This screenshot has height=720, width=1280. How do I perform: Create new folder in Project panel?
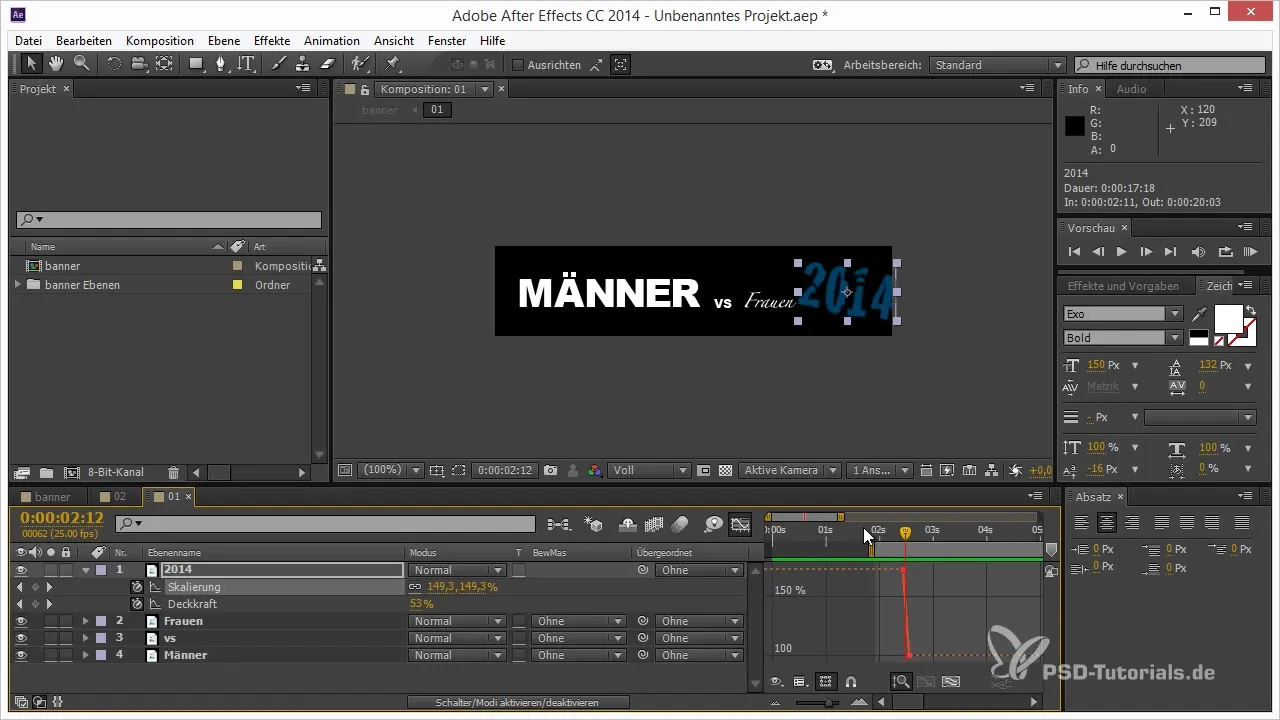(46, 472)
